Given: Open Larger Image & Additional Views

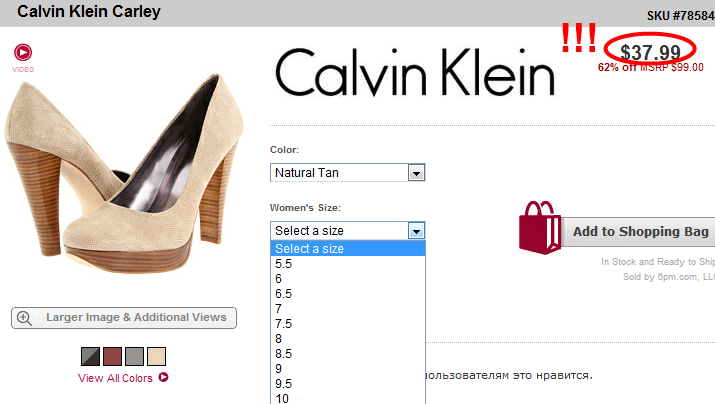Looking at the screenshot, I should coord(124,318).
